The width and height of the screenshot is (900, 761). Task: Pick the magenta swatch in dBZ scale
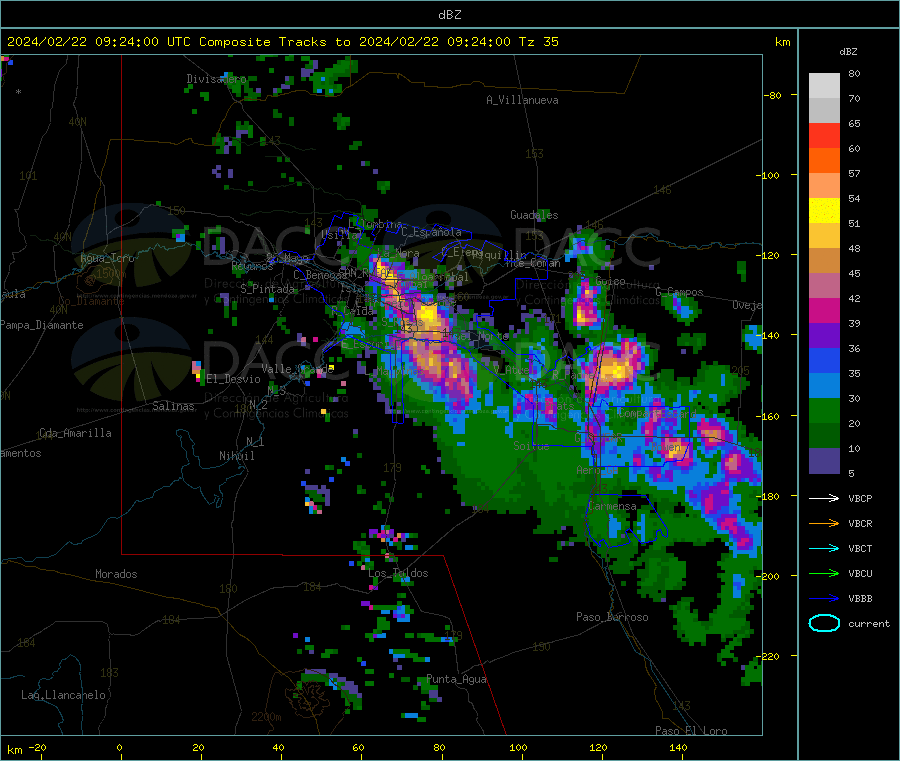[824, 310]
